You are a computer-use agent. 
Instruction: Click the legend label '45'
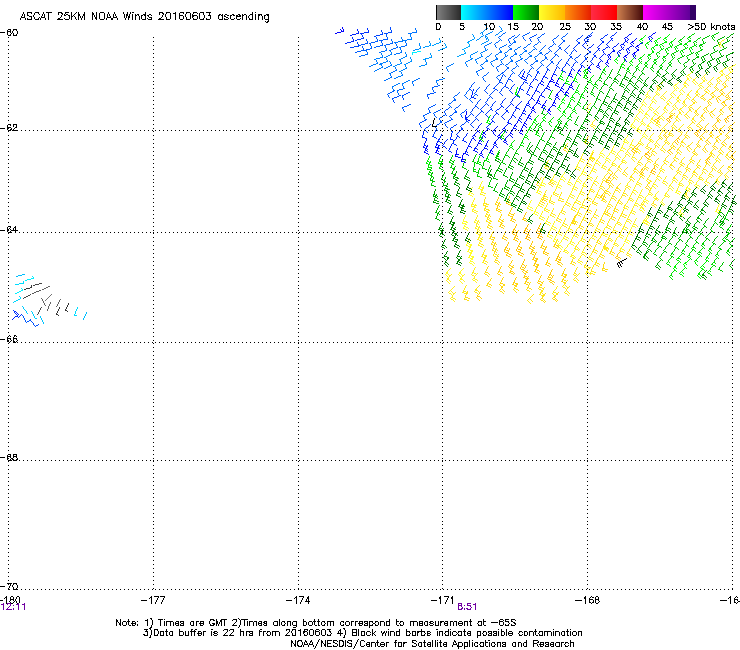(667, 27)
